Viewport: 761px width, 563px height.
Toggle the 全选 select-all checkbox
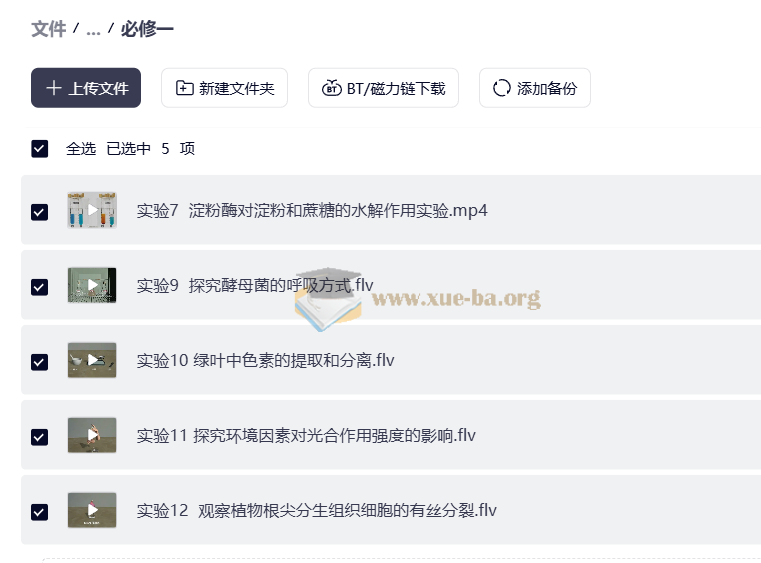[40, 149]
